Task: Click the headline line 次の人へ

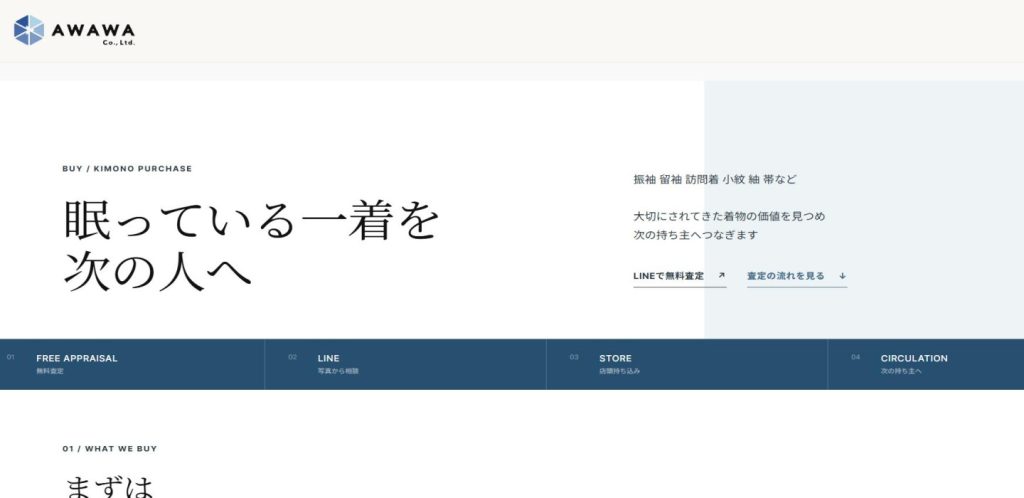Action: 157,269
